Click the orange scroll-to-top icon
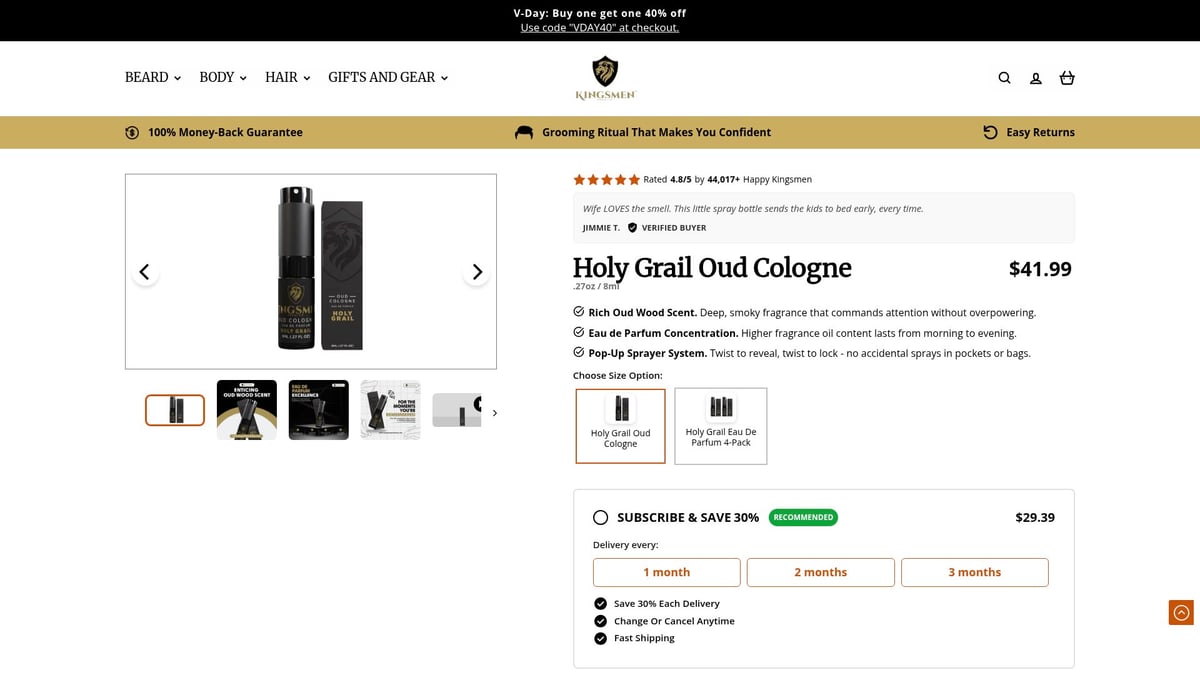The image size is (1200, 675). [1180, 612]
